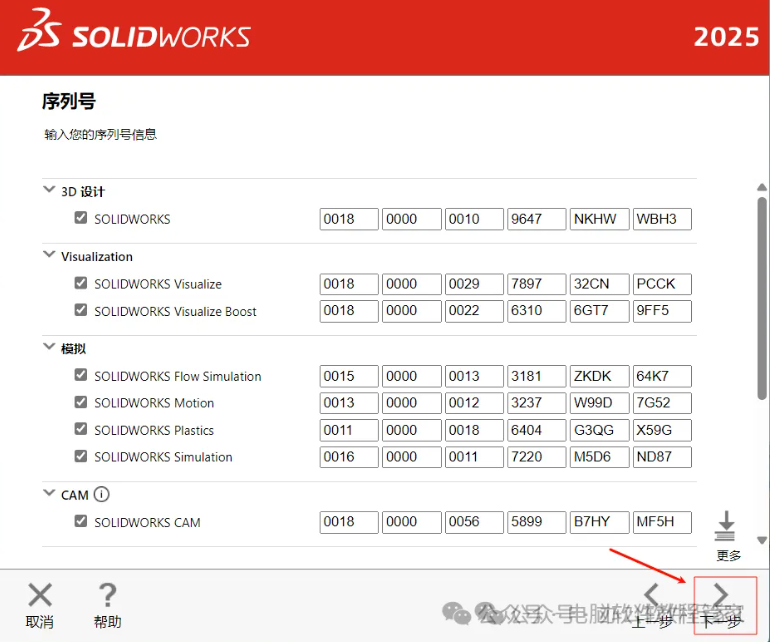
Task: Click Visualize serial field 7897
Action: pos(536,284)
